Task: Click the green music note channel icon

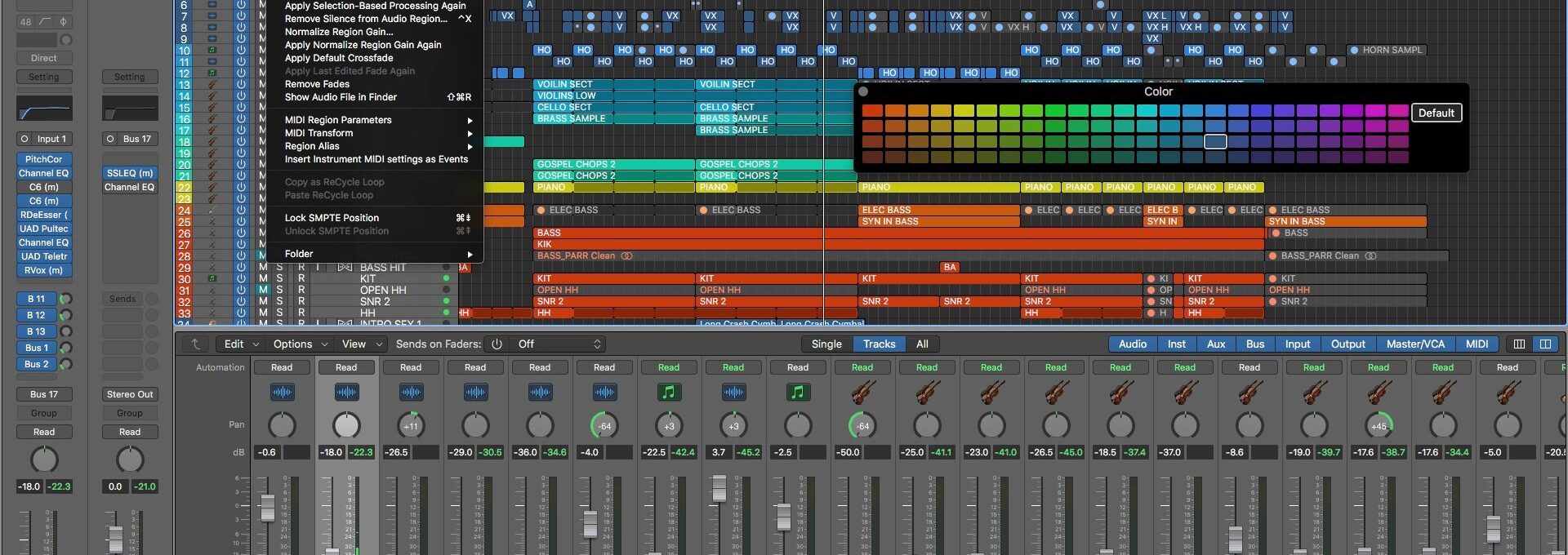Action: 668,393
